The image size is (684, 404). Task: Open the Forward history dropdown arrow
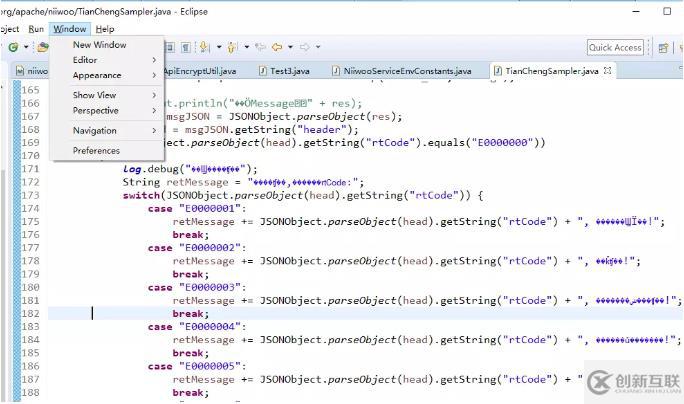(318, 47)
